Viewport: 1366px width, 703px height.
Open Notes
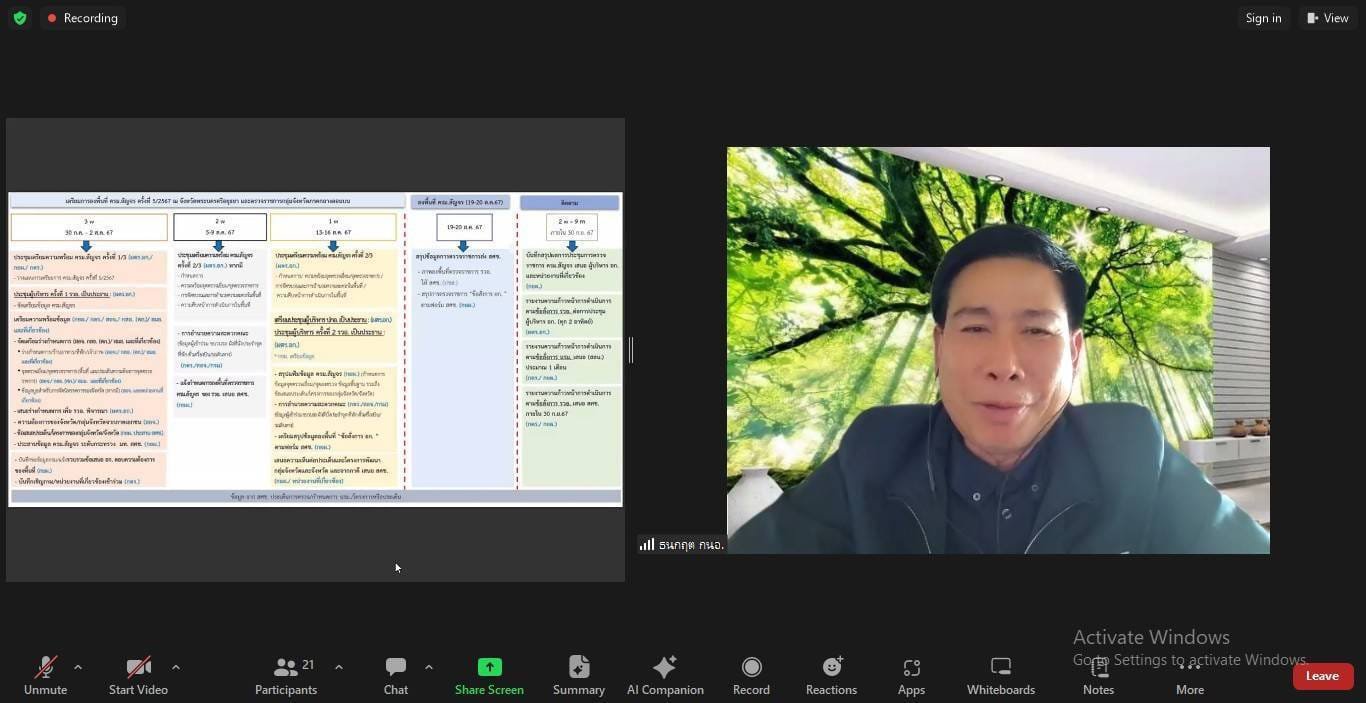click(1098, 676)
